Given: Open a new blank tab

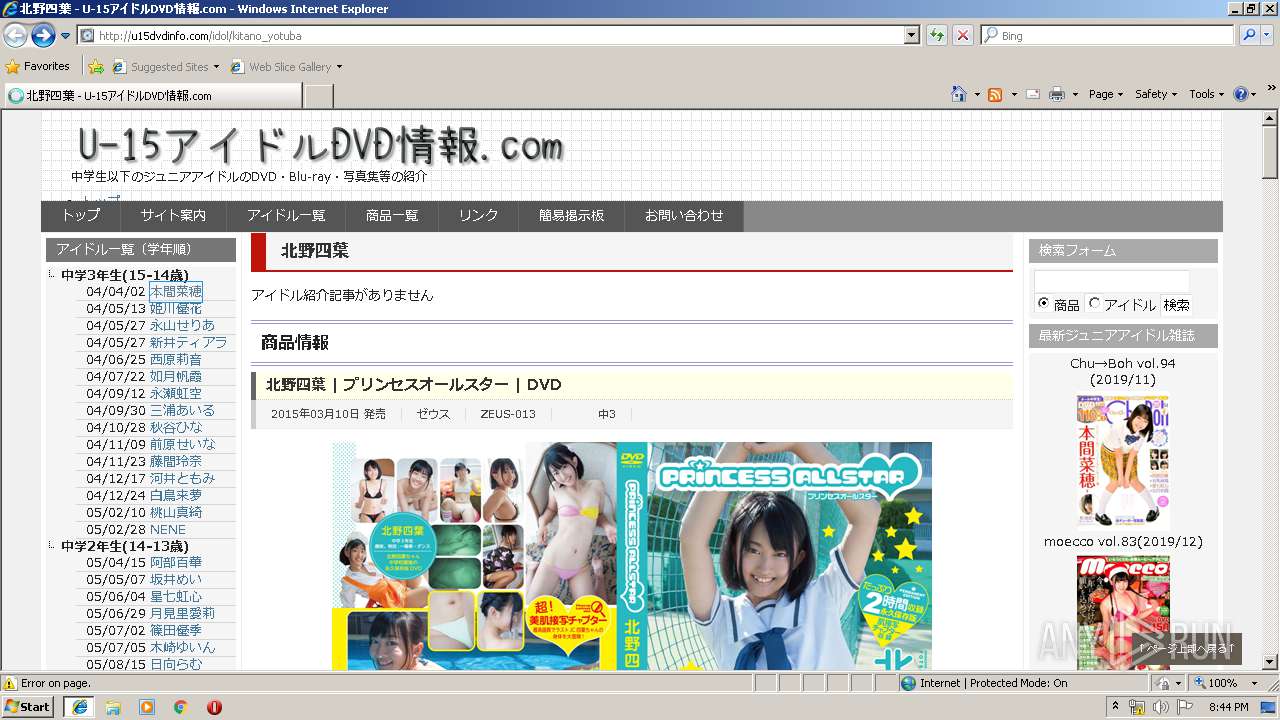Looking at the screenshot, I should point(318,96).
